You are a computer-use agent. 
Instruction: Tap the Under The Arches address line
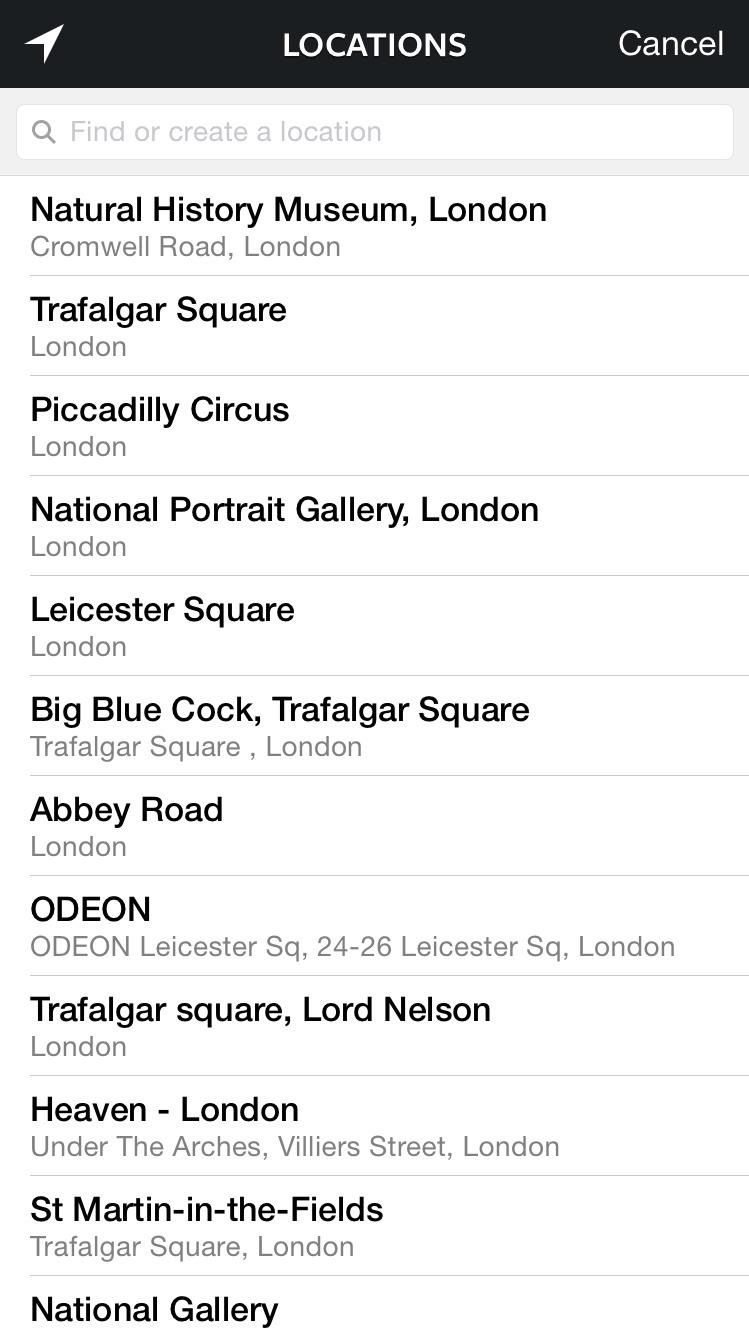pyautogui.click(x=294, y=1147)
